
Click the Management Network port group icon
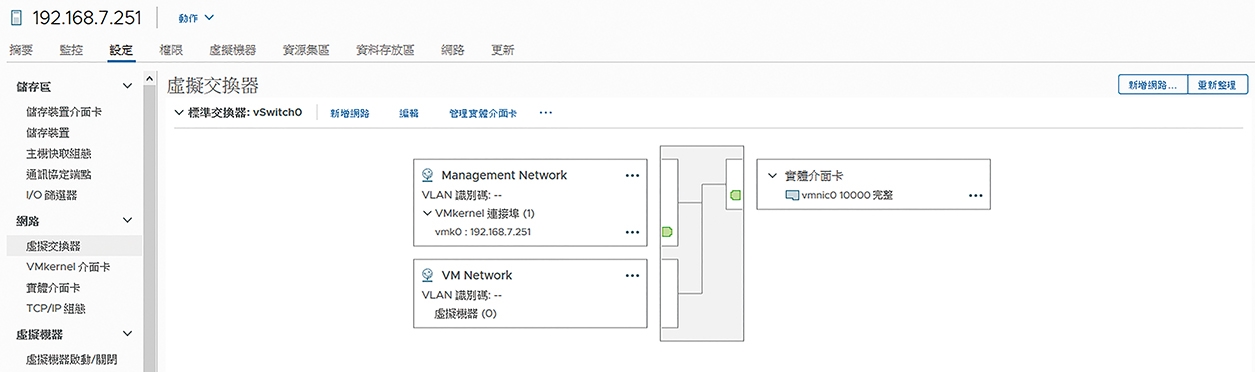(x=428, y=175)
